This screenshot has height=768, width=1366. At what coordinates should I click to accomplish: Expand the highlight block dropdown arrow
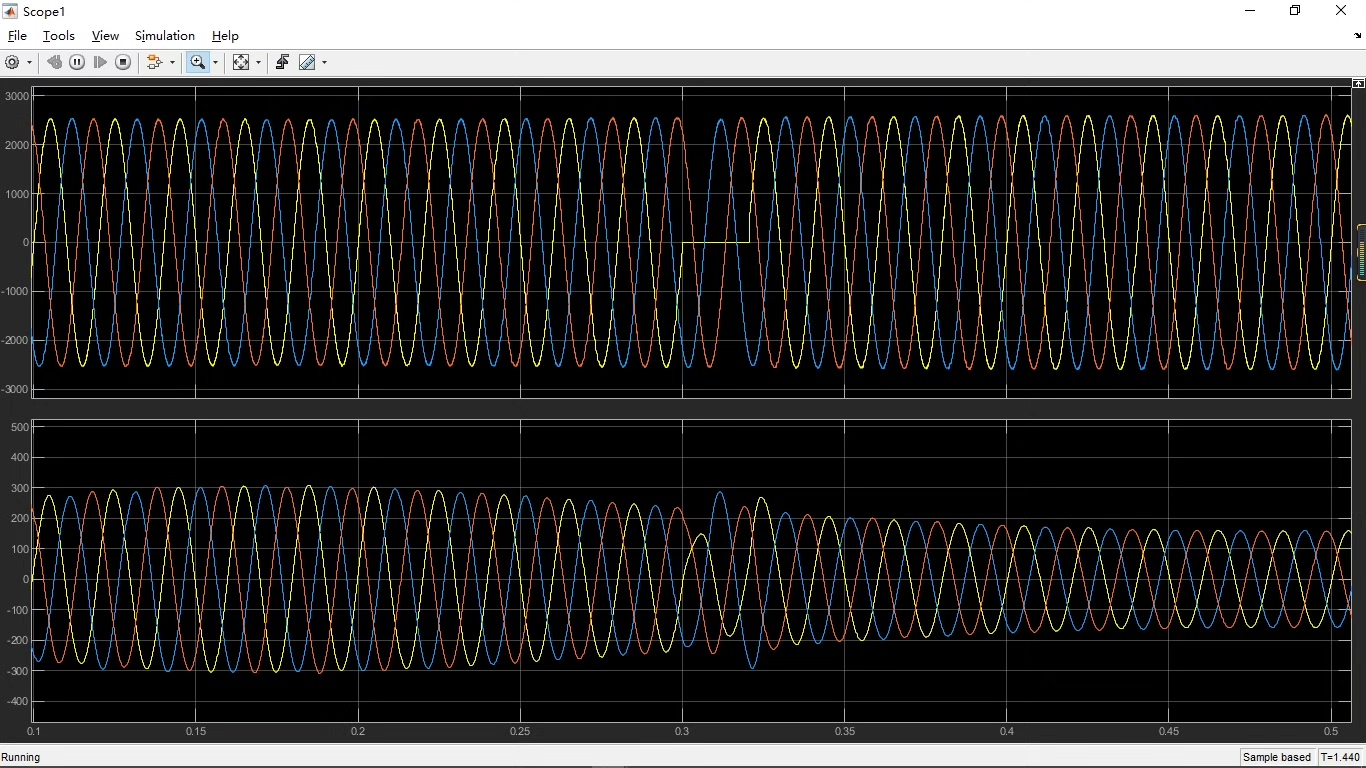(172, 62)
